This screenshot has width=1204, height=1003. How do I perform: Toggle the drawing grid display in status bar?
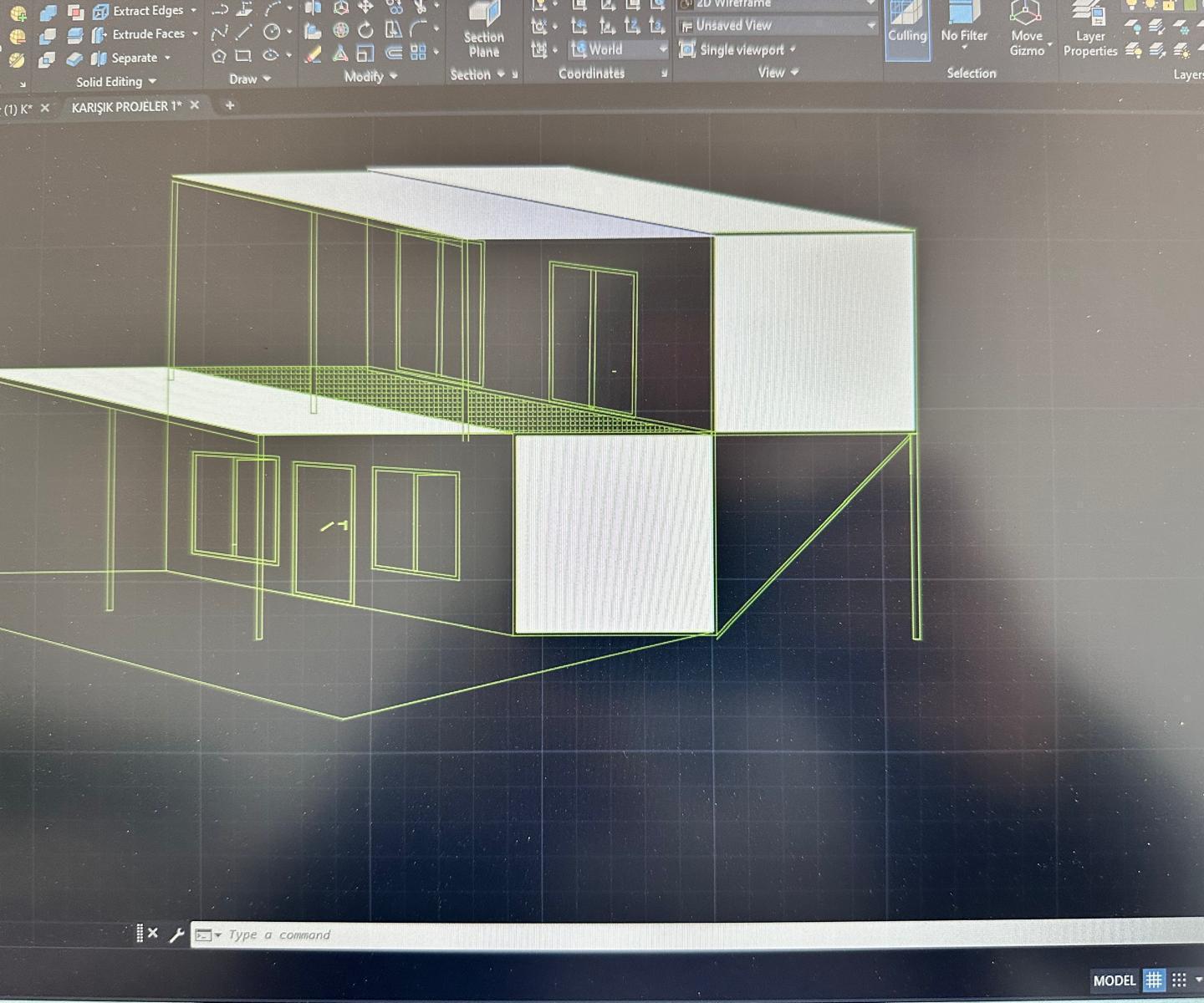click(x=1154, y=980)
